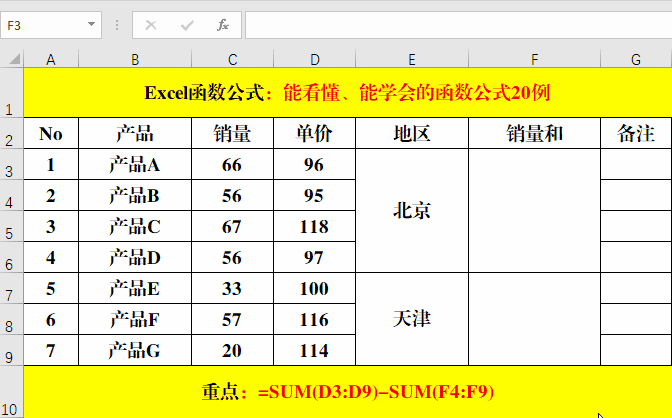Select row 6 header
Screen dimensions: 672x418
12,257
